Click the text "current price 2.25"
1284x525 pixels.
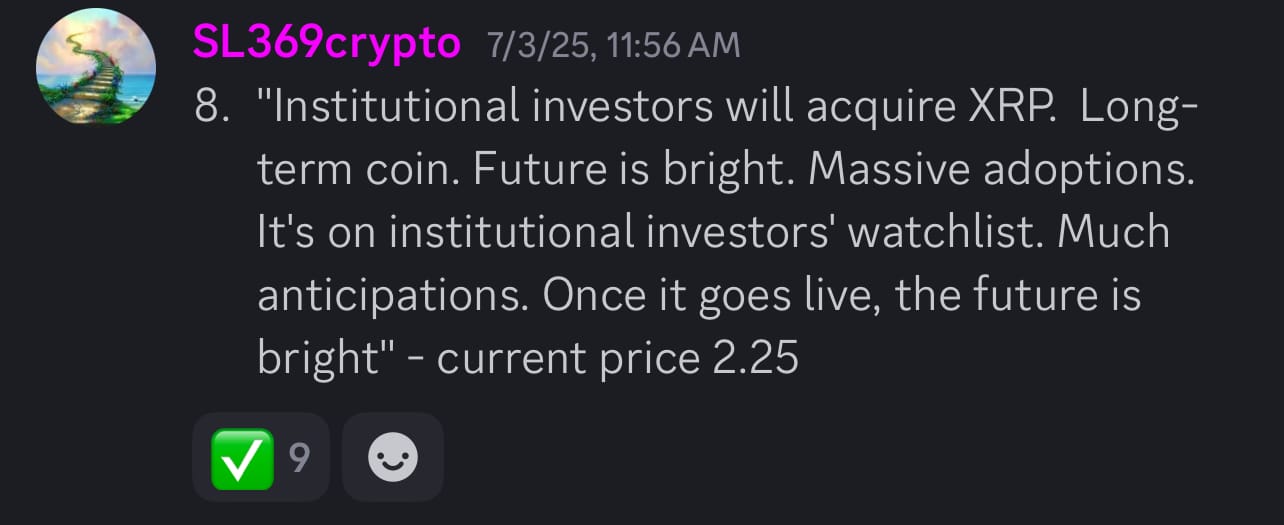click(x=618, y=358)
